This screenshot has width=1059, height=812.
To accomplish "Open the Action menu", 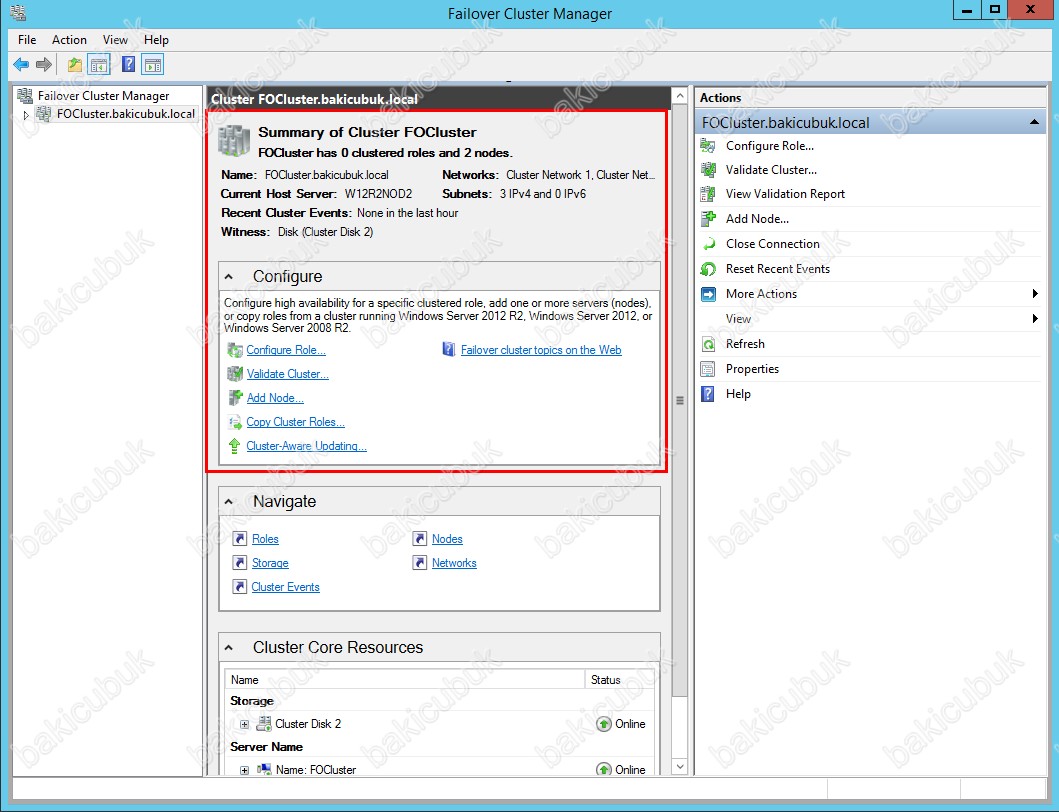I will pyautogui.click(x=70, y=40).
